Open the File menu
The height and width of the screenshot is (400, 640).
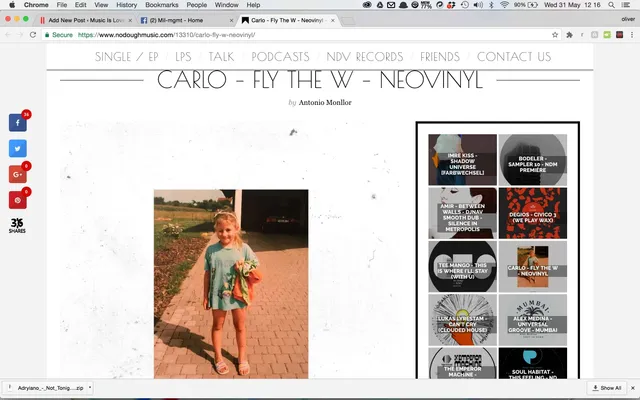pos(62,5)
